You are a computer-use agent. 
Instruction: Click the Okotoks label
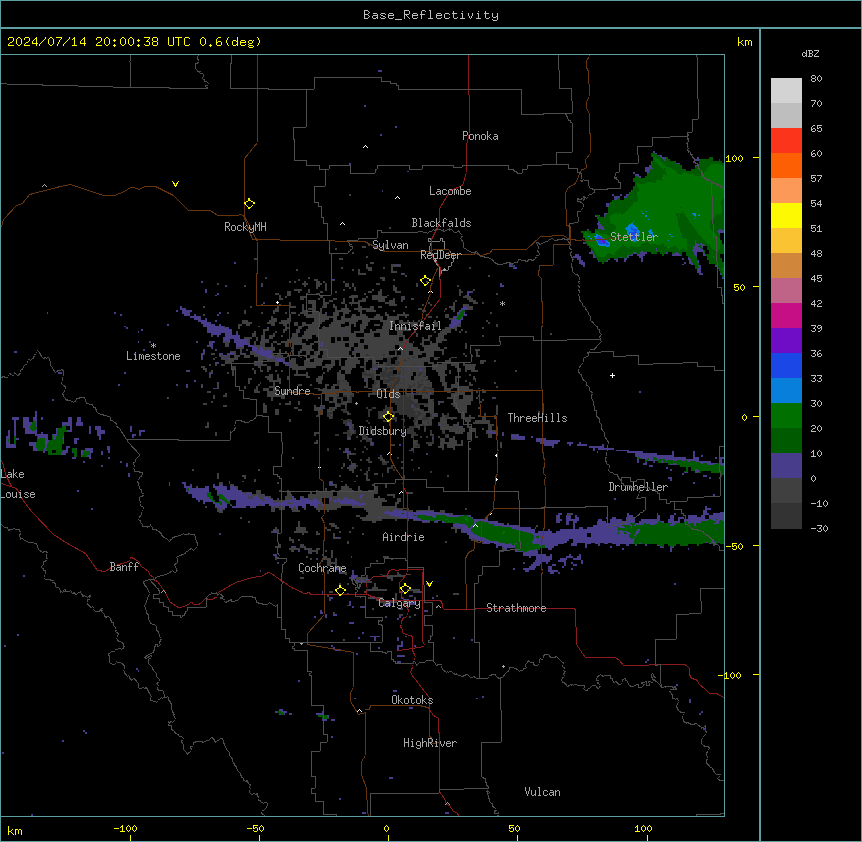pos(412,700)
